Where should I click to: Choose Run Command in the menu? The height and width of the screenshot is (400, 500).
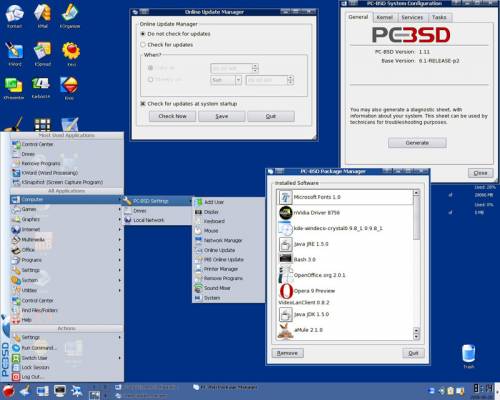(x=66, y=348)
